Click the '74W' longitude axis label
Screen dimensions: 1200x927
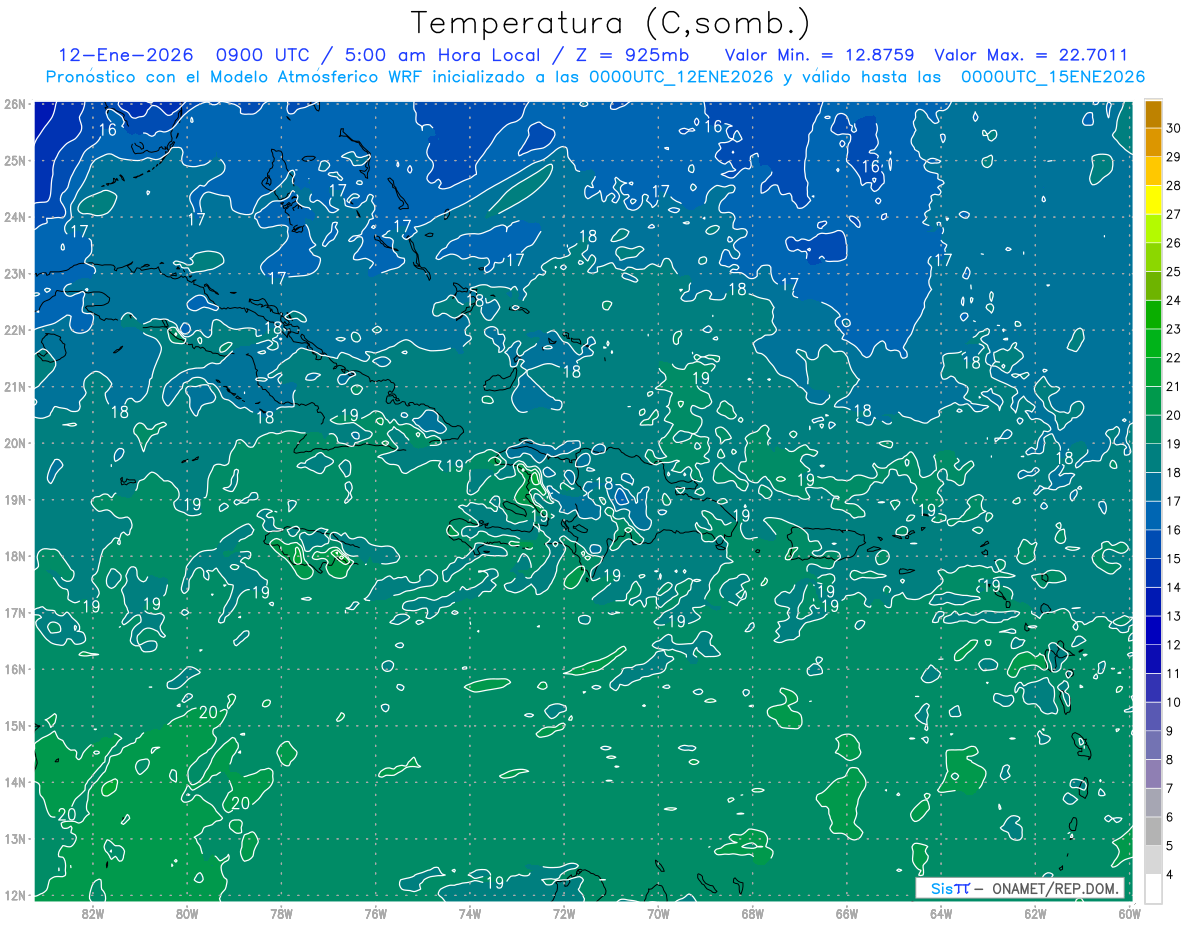click(470, 913)
